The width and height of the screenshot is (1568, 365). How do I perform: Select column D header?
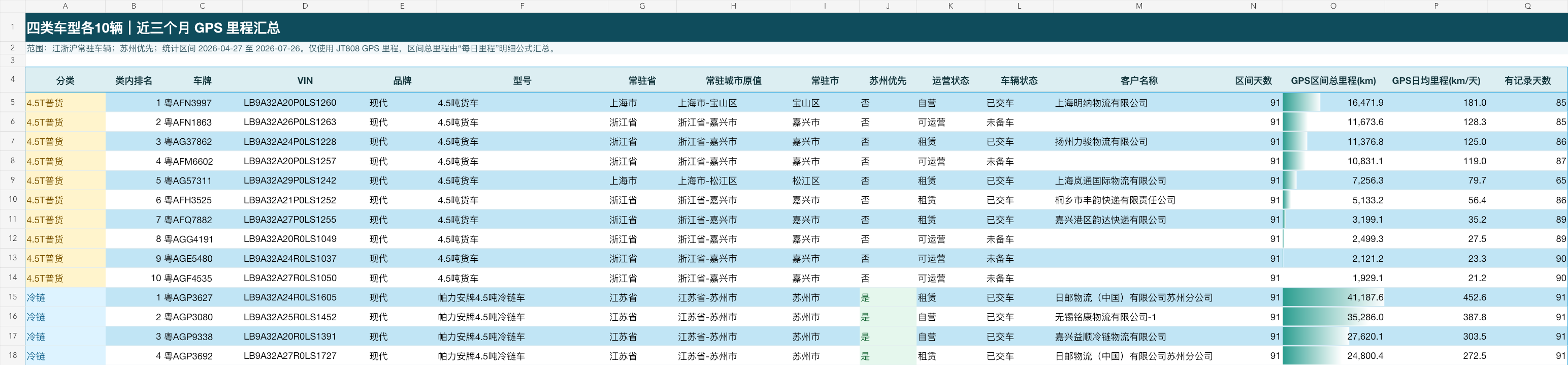click(305, 6)
